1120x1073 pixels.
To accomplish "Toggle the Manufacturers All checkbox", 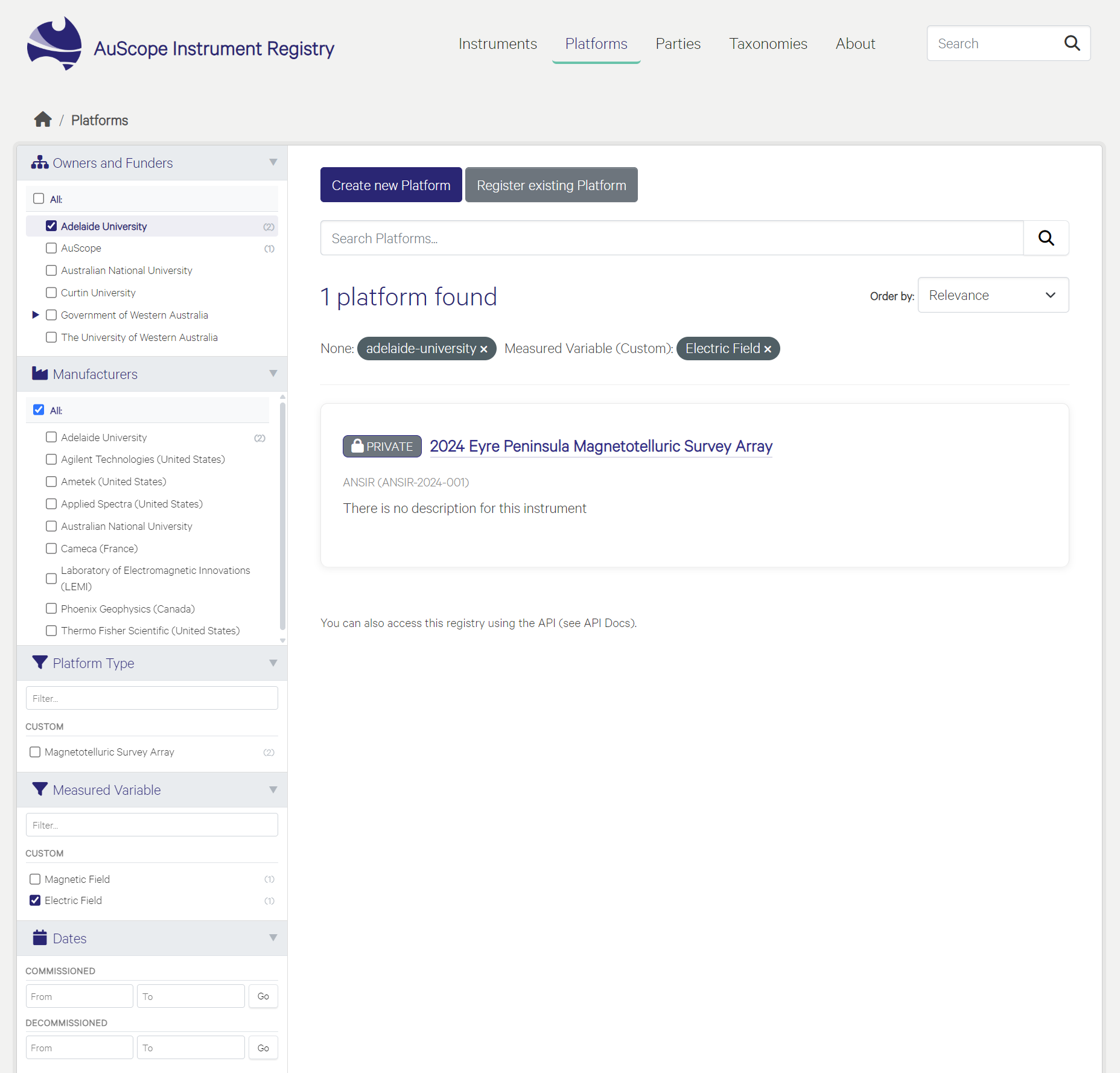I will (39, 410).
